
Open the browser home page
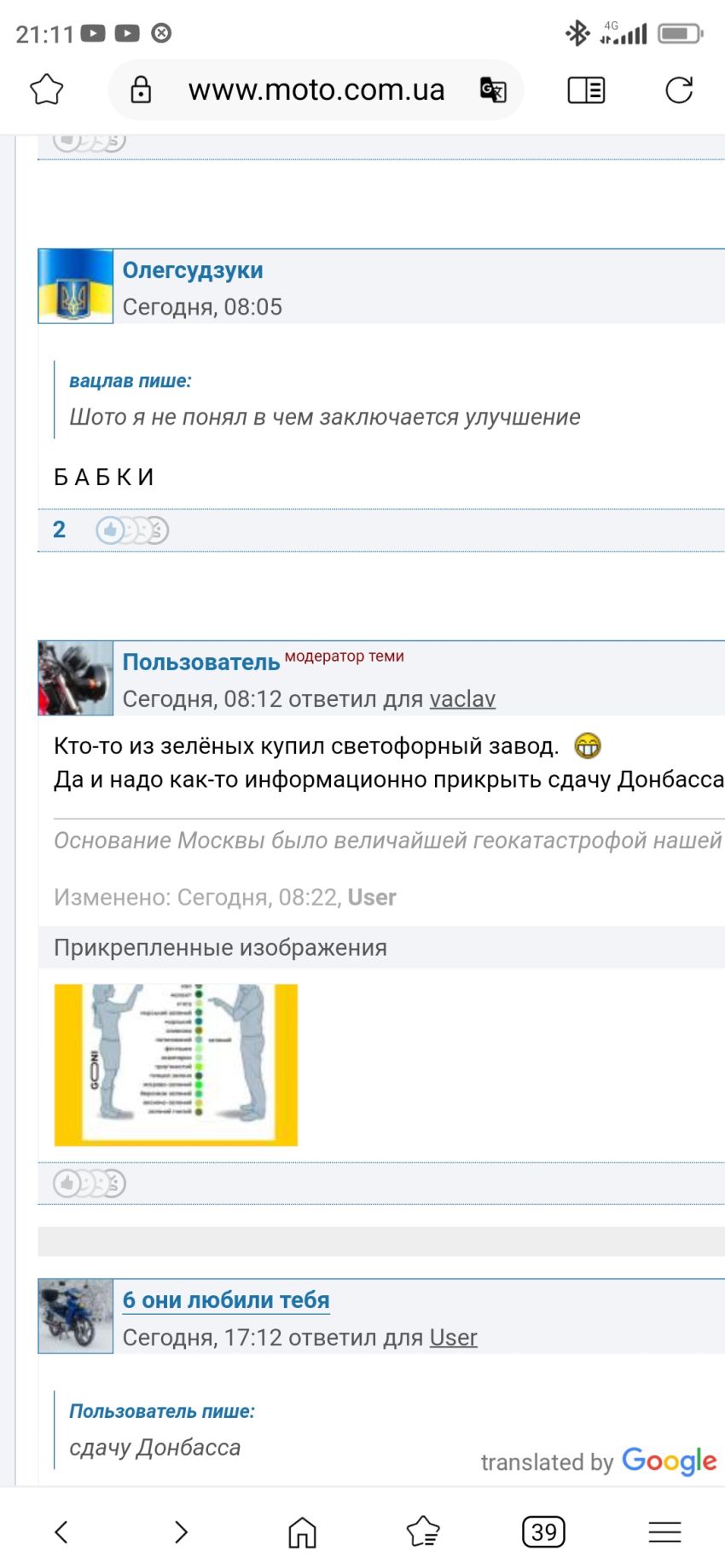302,1531
